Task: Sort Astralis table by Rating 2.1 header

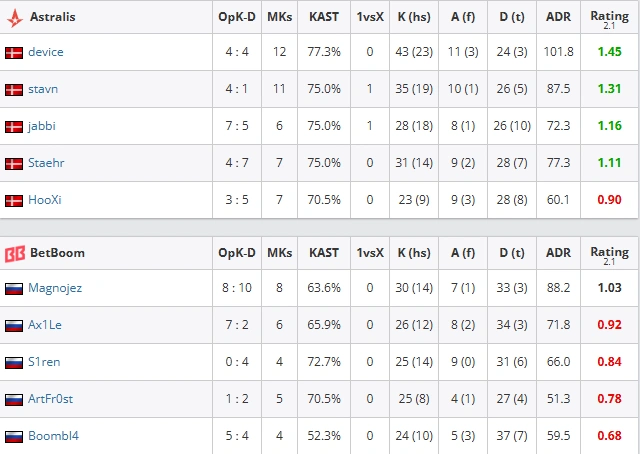Action: tap(609, 19)
